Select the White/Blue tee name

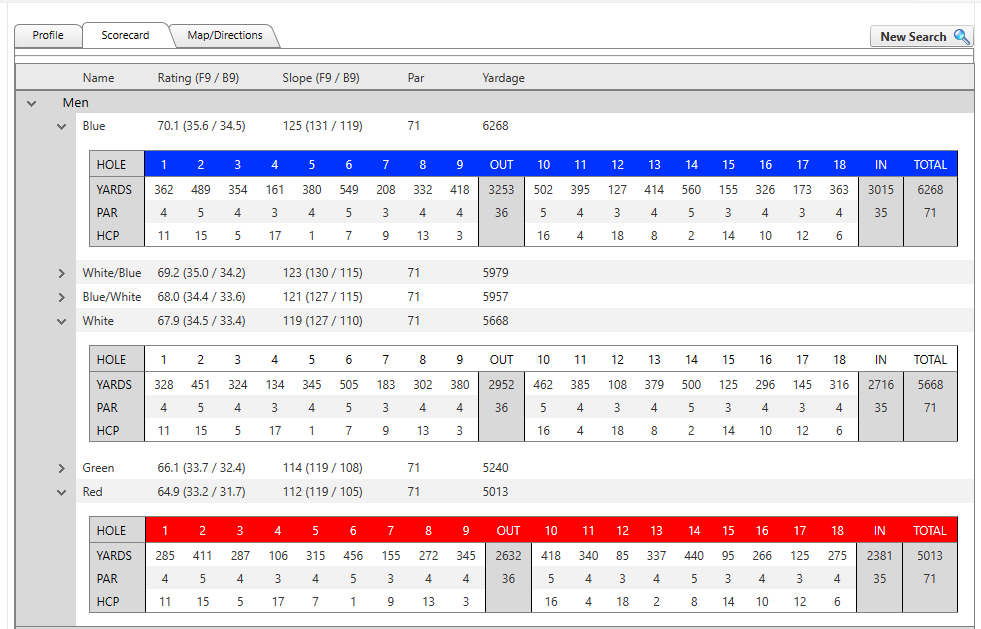tap(111, 273)
